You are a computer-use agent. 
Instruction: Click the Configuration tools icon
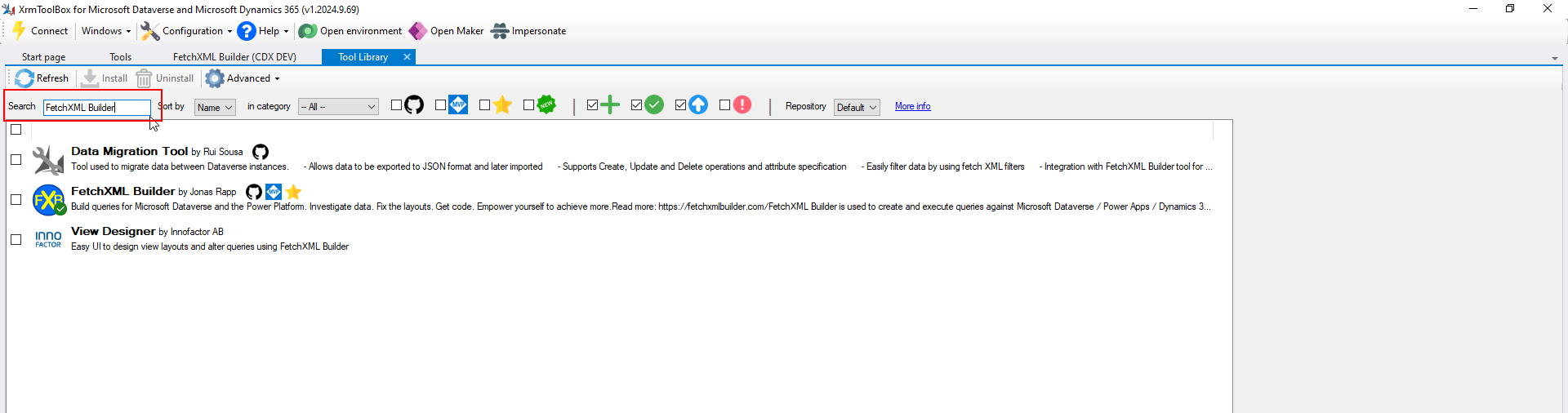tap(149, 31)
